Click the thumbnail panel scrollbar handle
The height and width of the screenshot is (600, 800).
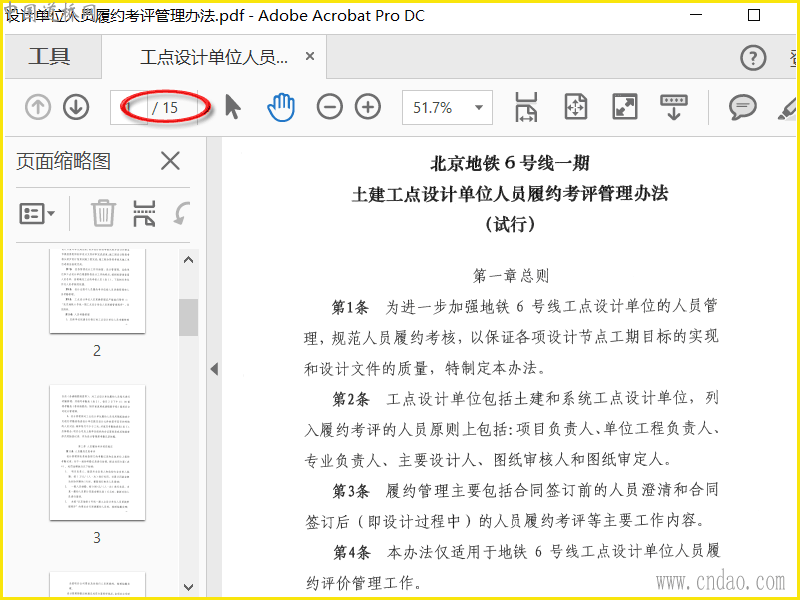click(188, 317)
